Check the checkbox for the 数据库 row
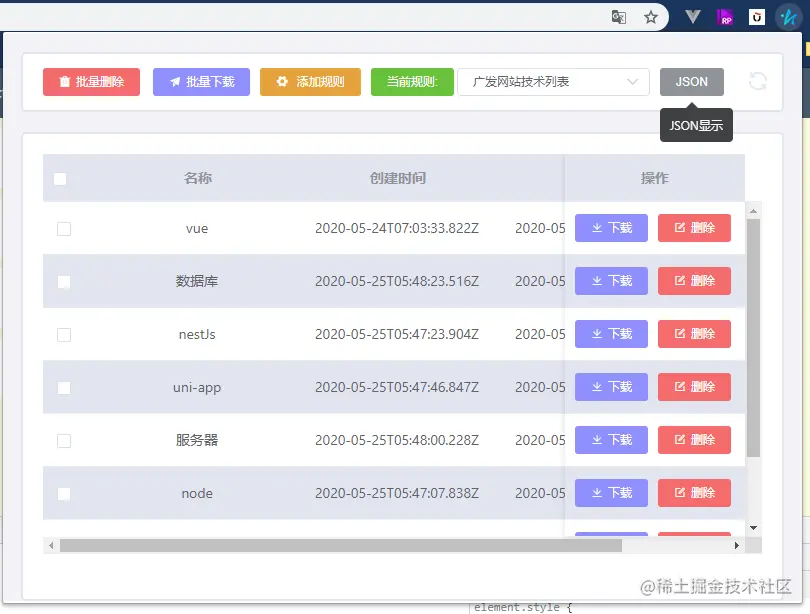The image size is (810, 614). pyautogui.click(x=64, y=282)
